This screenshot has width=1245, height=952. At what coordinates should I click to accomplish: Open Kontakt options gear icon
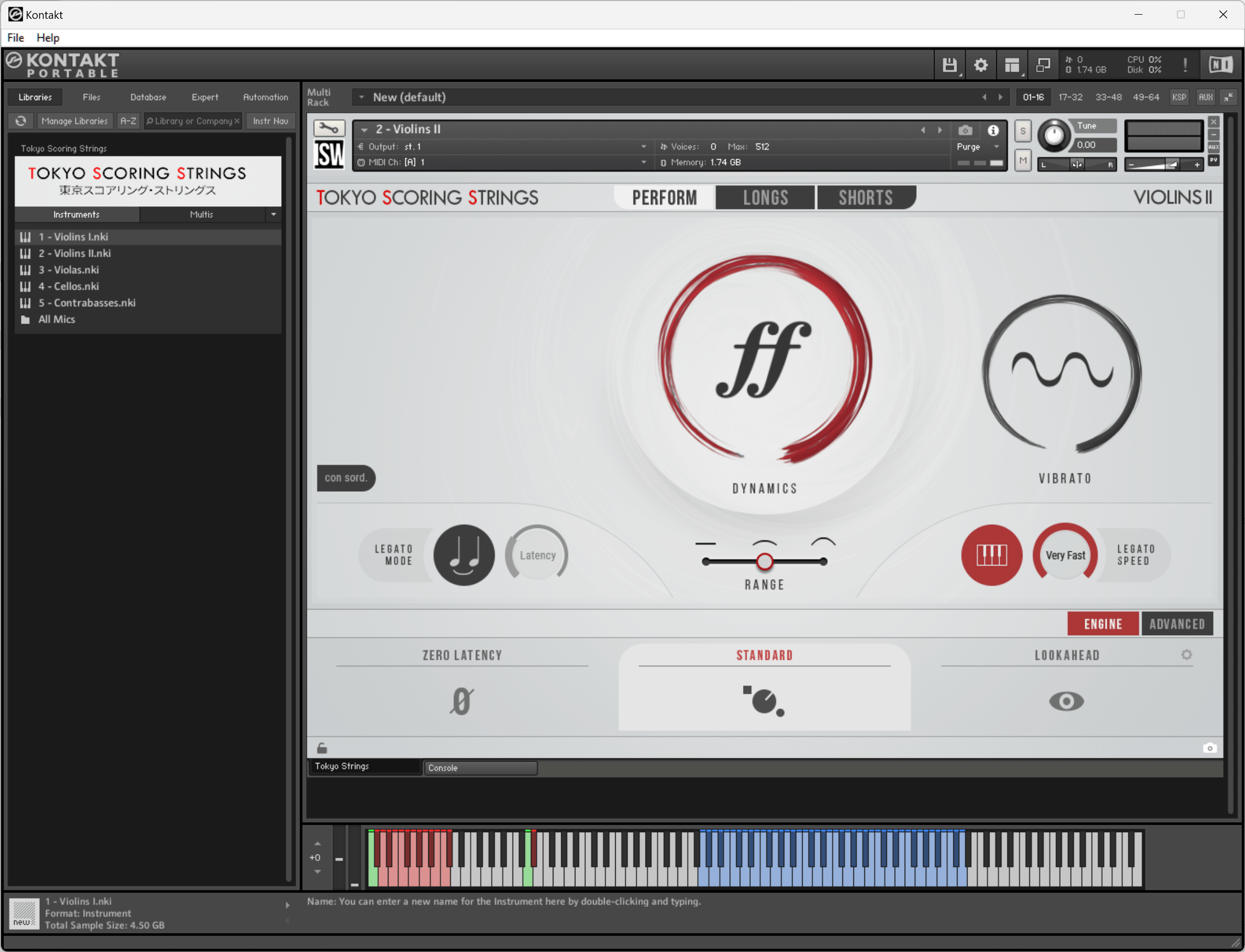[x=981, y=65]
